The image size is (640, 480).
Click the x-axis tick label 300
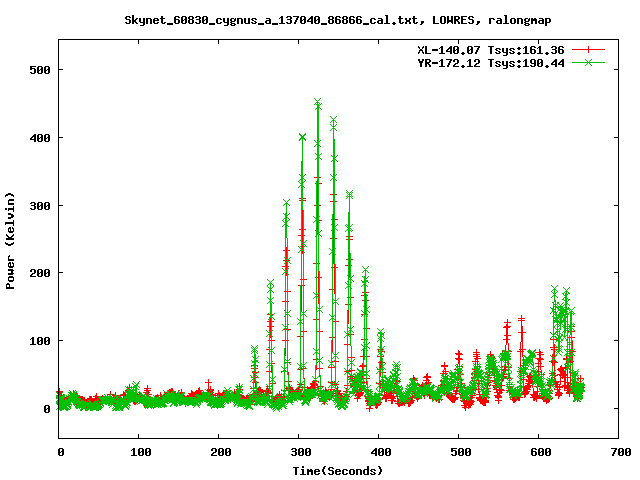click(301, 452)
